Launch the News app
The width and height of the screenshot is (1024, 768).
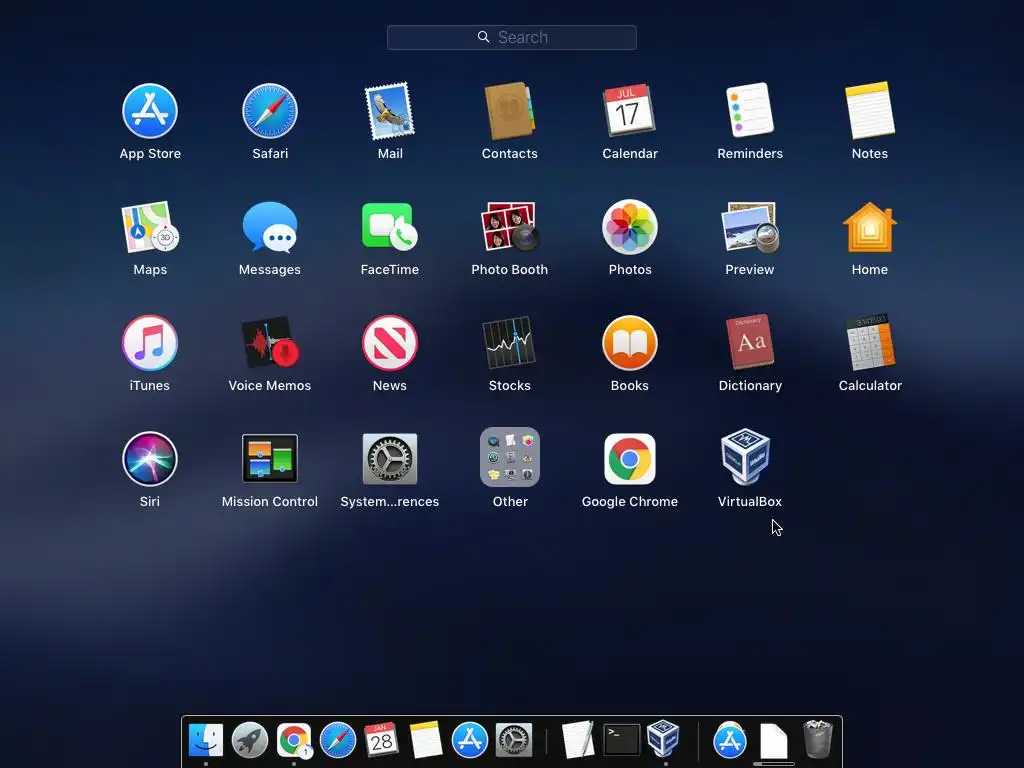tap(390, 343)
